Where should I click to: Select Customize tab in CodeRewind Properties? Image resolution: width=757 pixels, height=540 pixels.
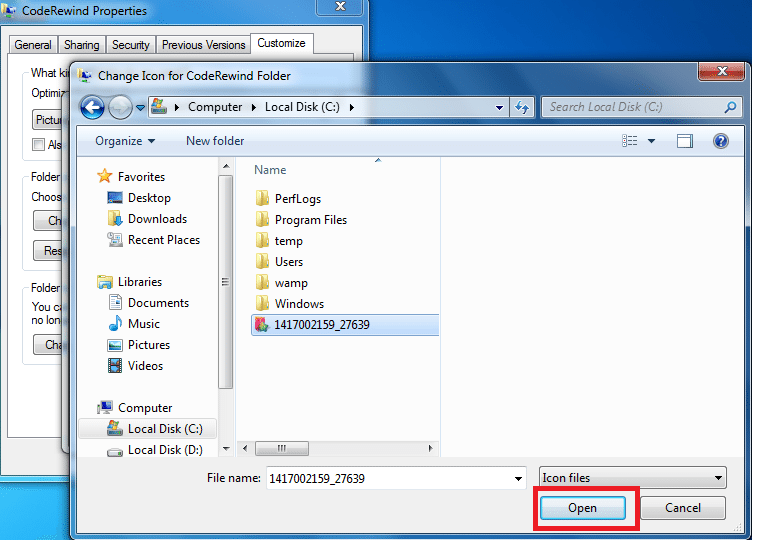click(x=281, y=43)
